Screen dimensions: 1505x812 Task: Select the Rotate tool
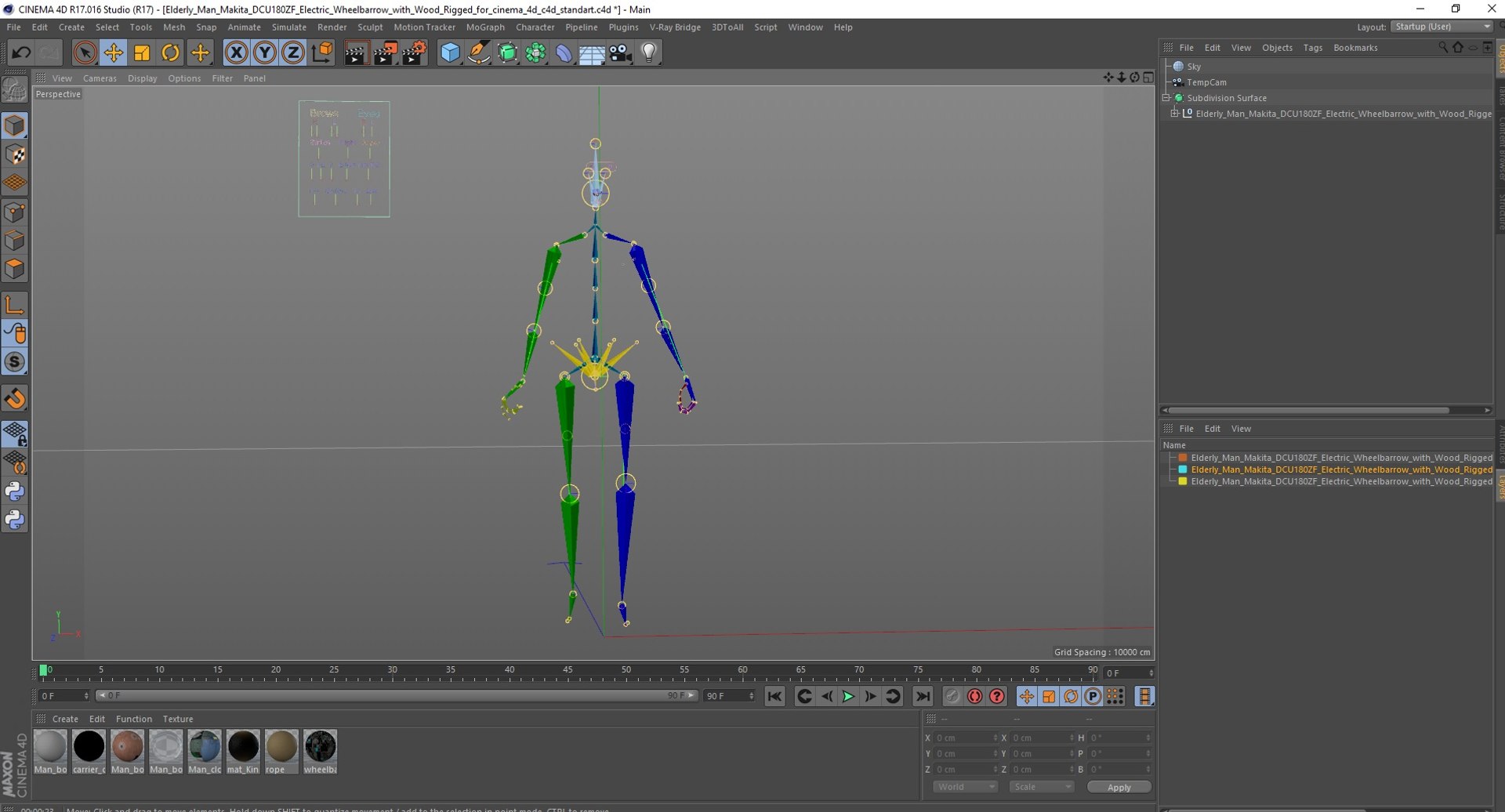(x=170, y=53)
